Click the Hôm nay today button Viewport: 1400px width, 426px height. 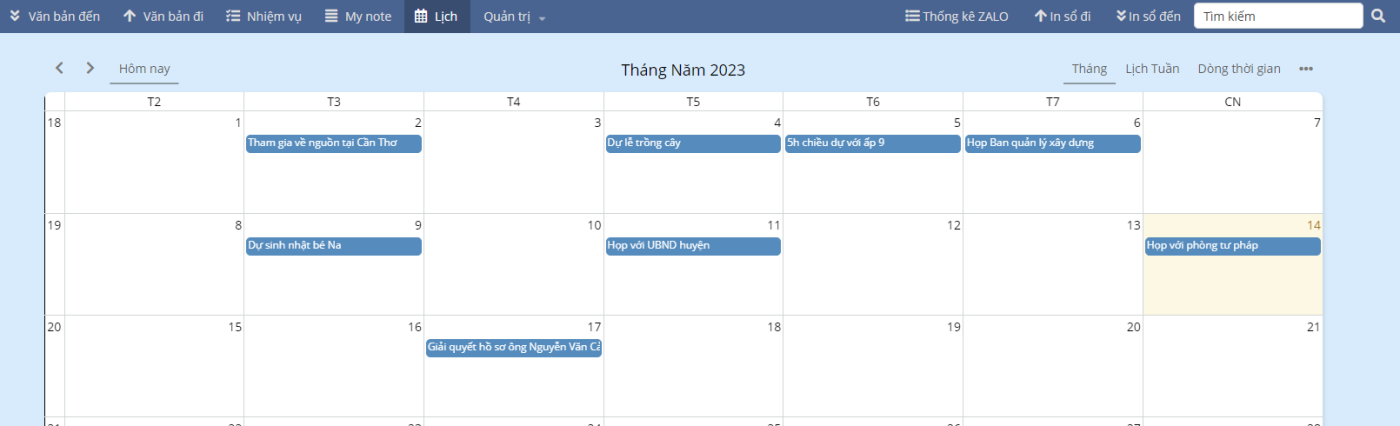(144, 69)
